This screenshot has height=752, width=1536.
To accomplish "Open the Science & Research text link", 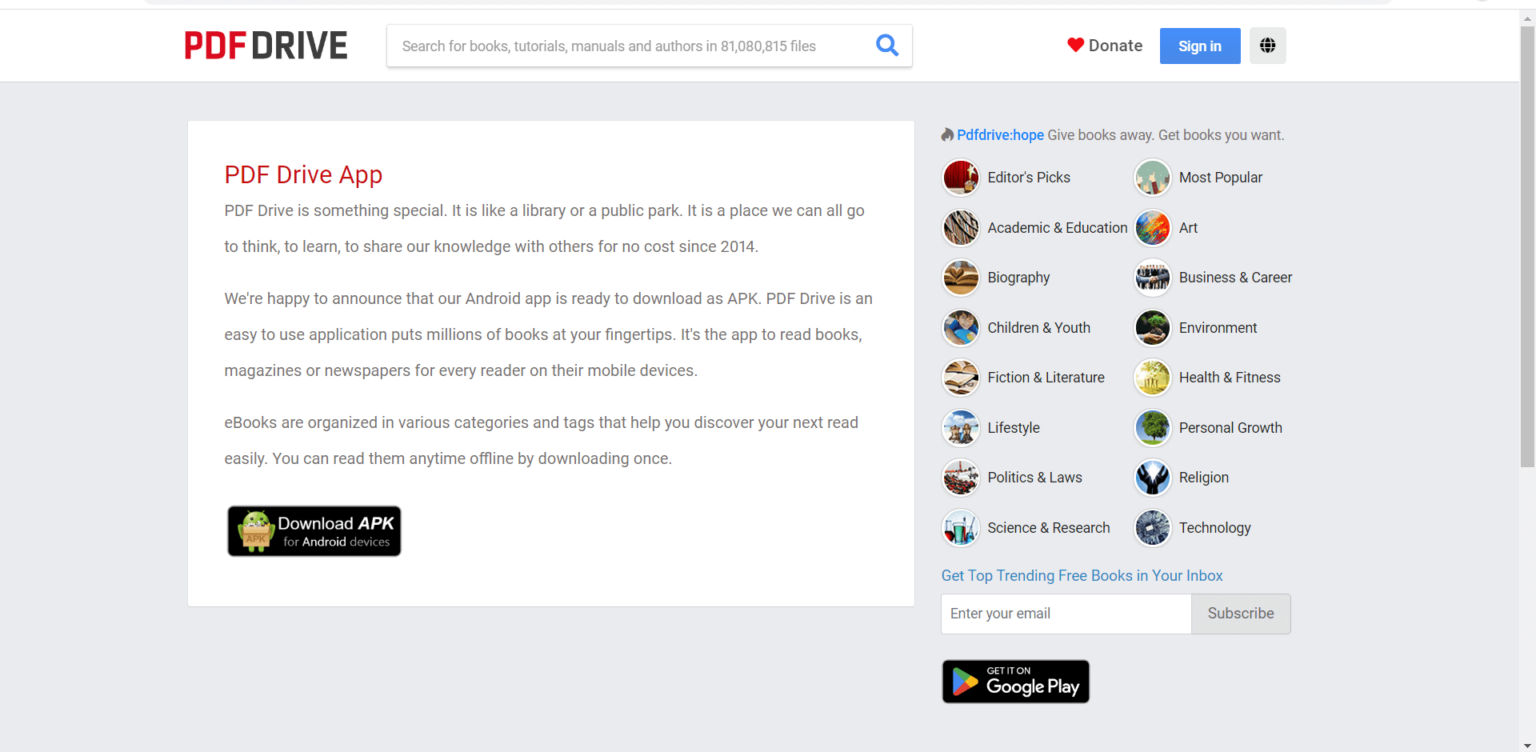I will pos(1049,528).
